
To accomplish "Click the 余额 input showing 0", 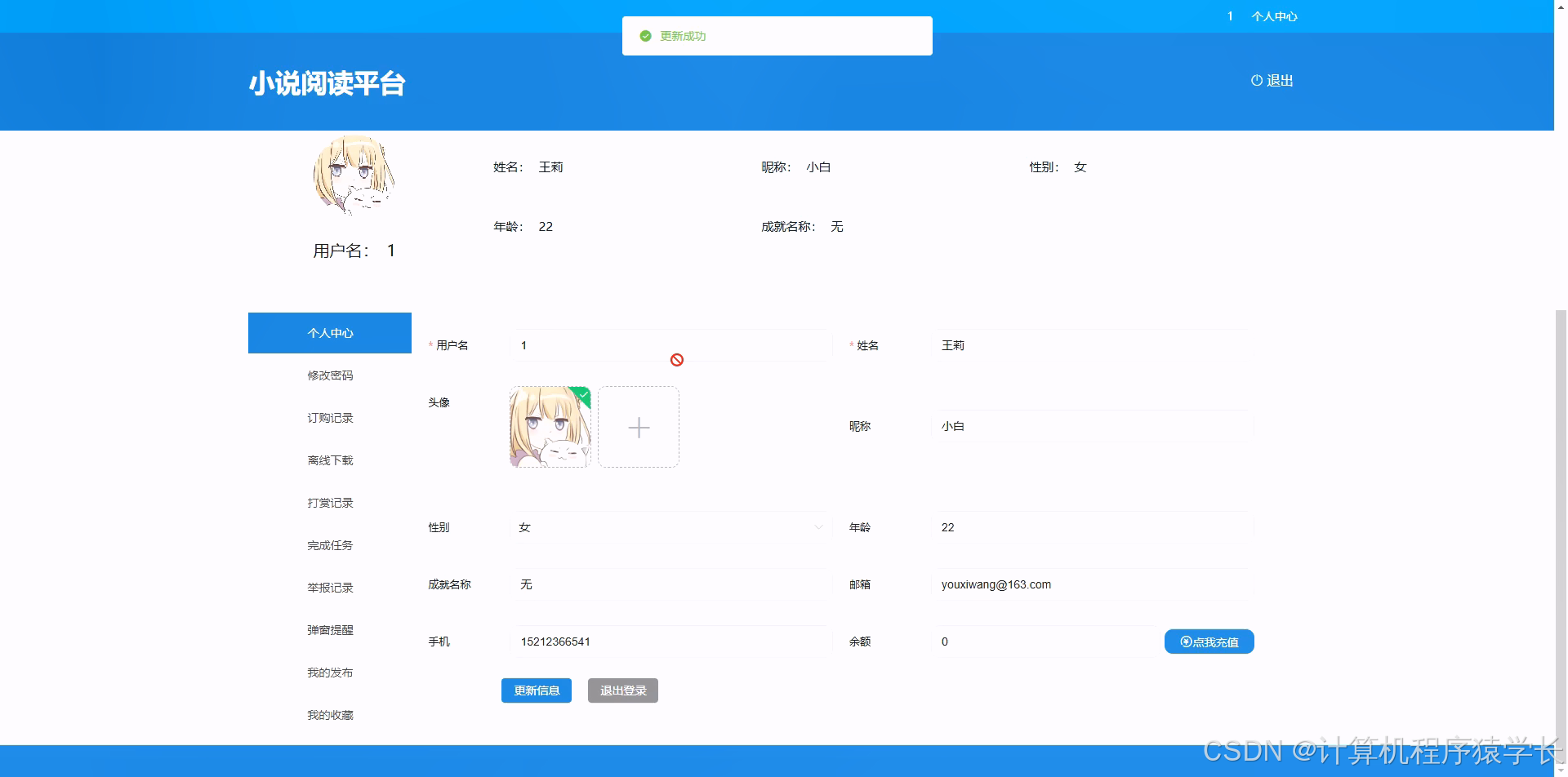I will pos(1044,642).
